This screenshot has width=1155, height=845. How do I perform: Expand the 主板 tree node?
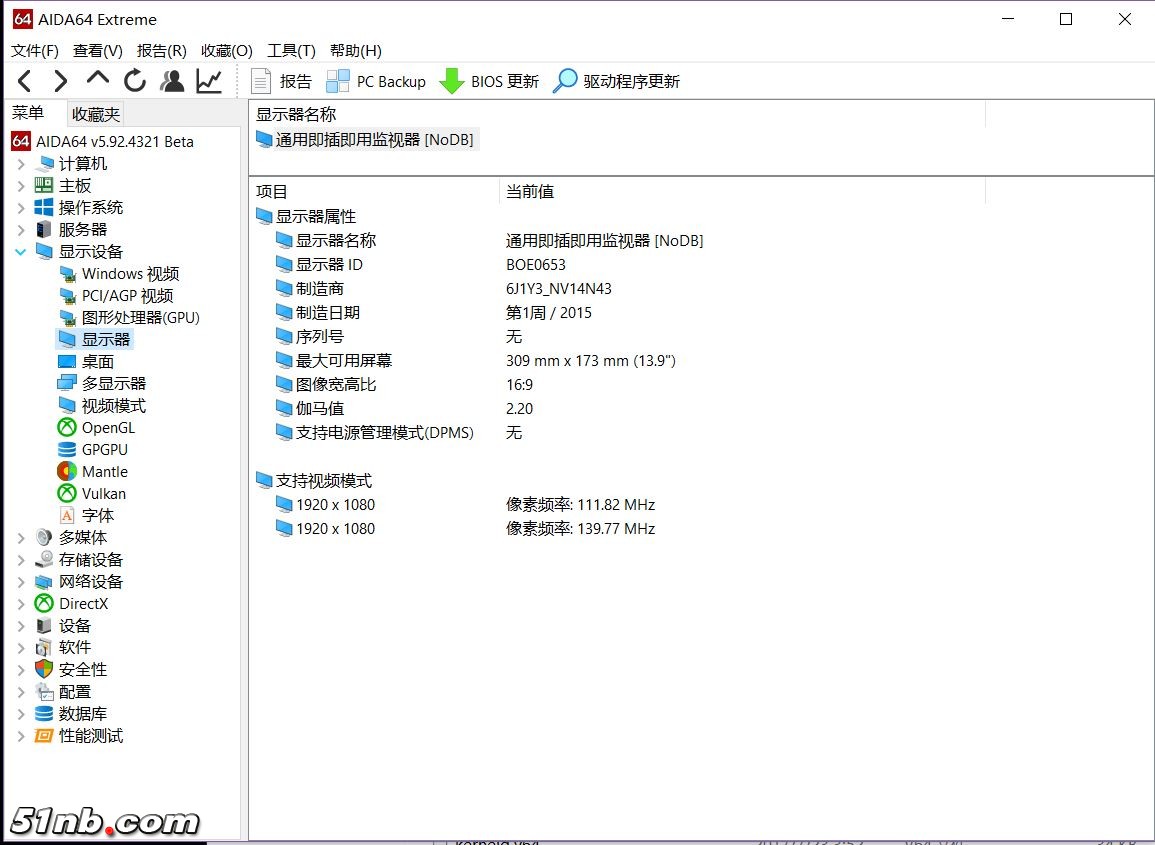[21, 186]
